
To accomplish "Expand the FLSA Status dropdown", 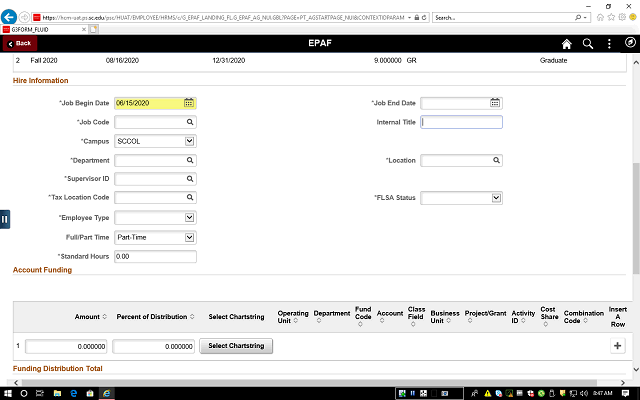I will [x=496, y=198].
